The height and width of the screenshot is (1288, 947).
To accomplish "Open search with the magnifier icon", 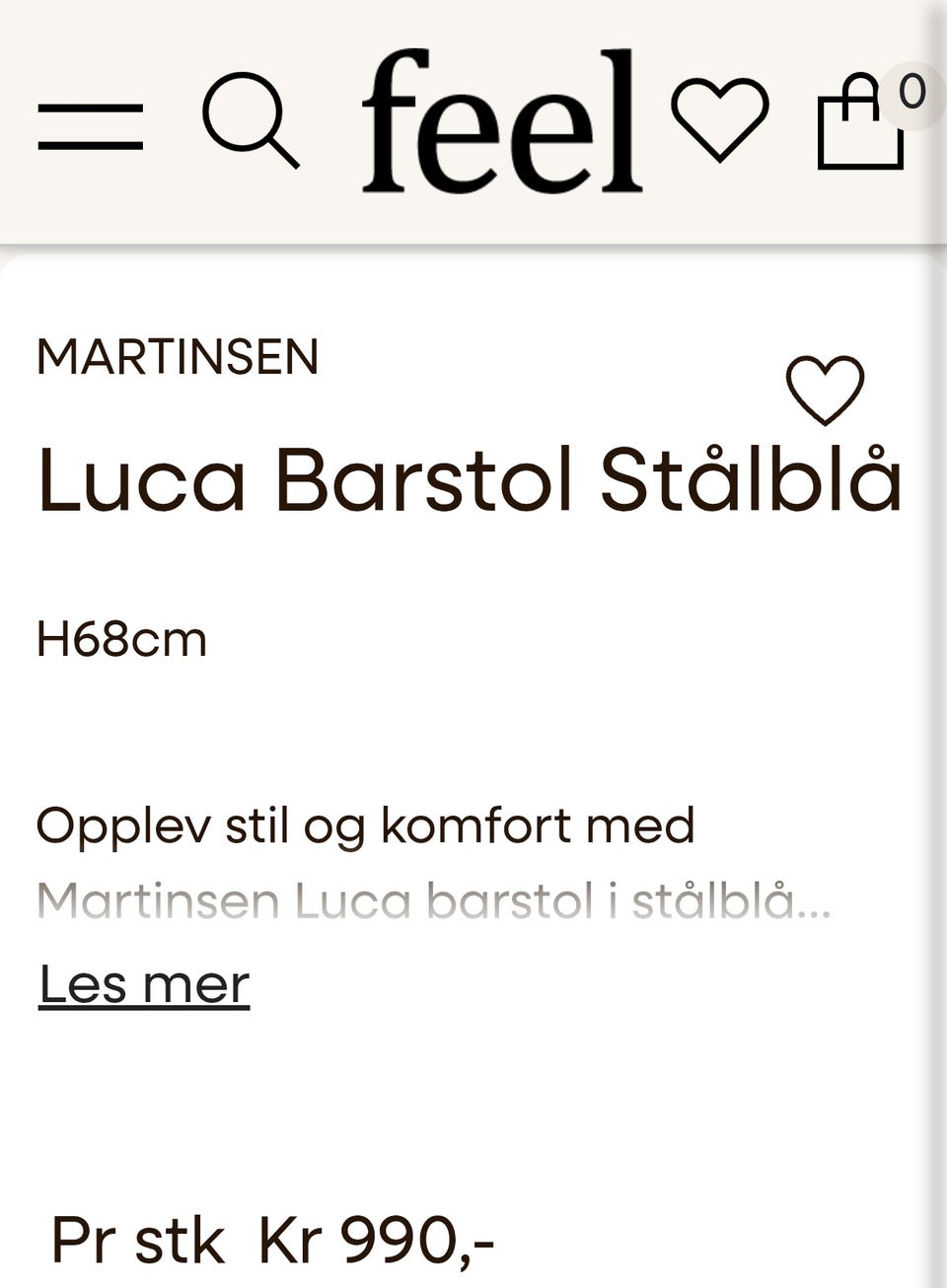I will (x=251, y=120).
